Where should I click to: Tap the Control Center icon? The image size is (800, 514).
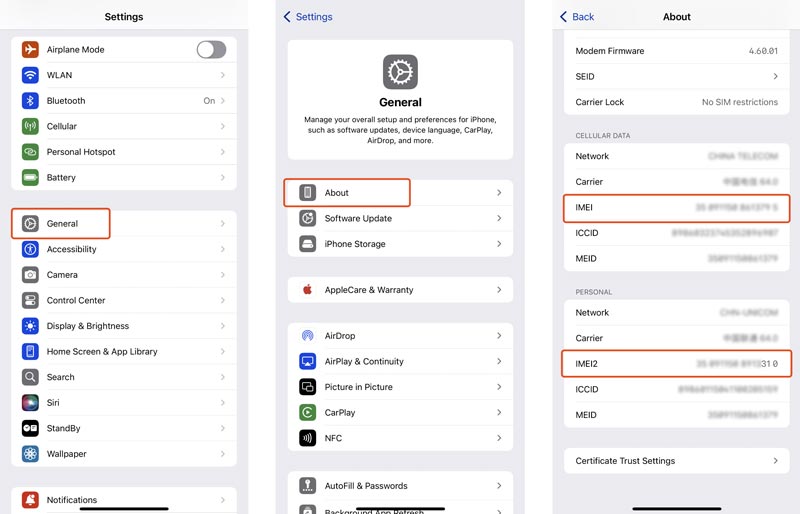pos(30,300)
